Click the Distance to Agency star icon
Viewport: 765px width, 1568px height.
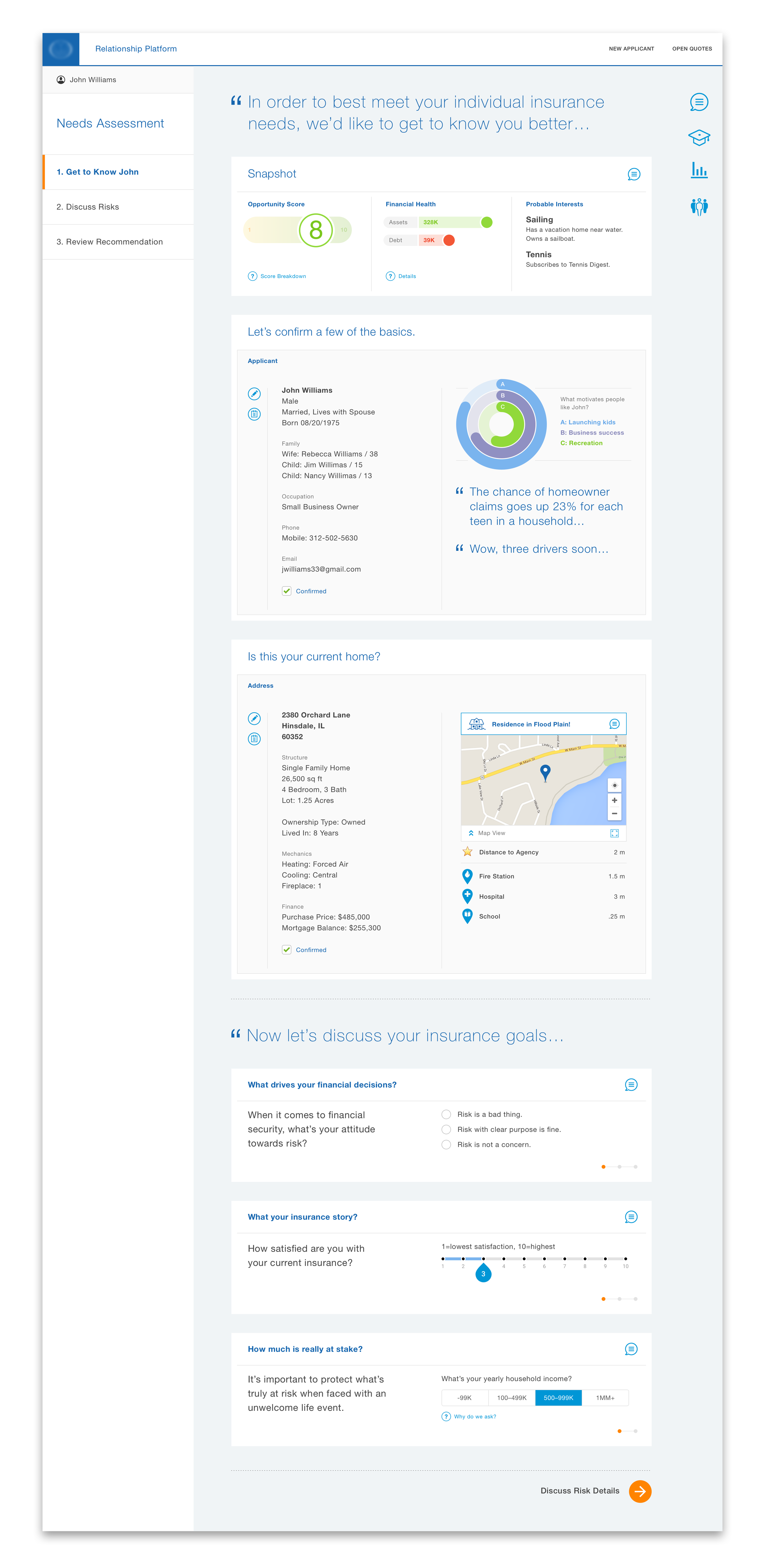467,852
